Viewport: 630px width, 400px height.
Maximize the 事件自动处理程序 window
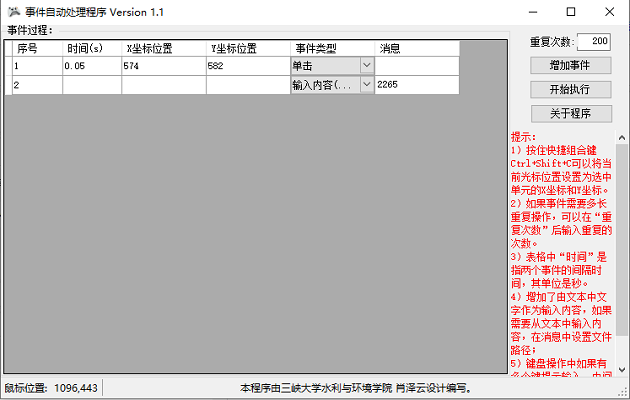click(571, 12)
